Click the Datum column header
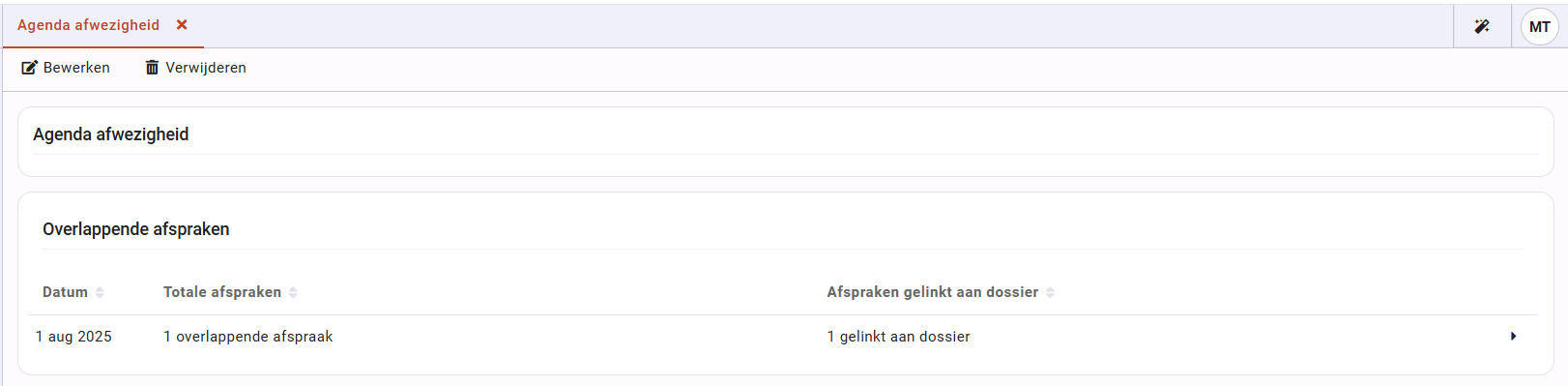Image resolution: width=1568 pixels, height=386 pixels. click(x=65, y=292)
